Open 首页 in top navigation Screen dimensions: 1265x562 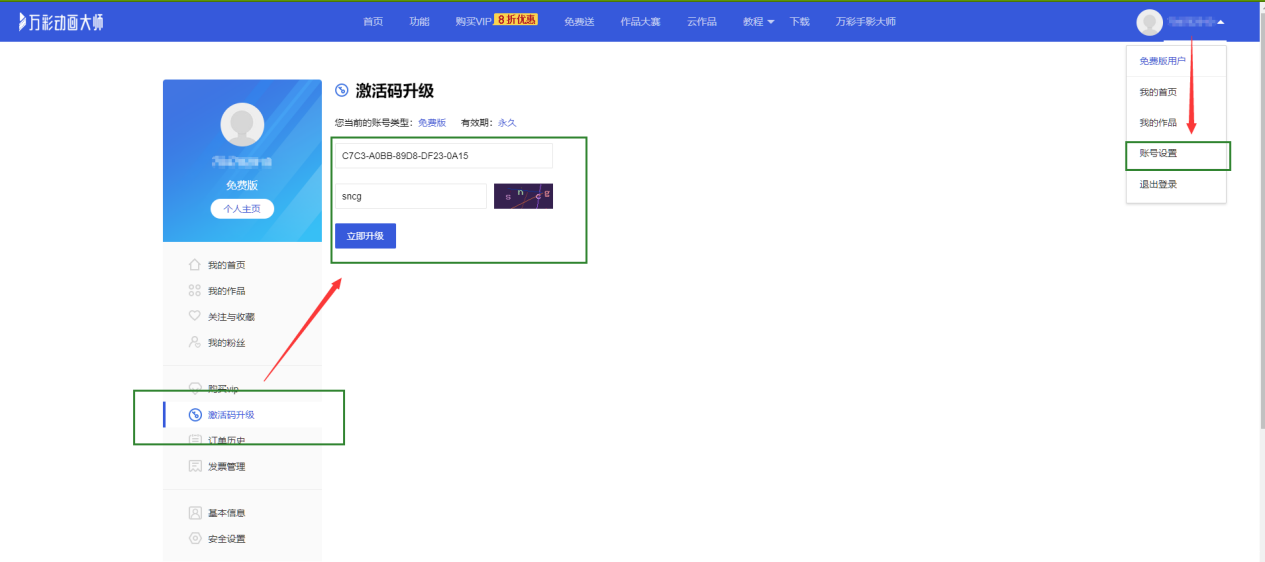373,22
